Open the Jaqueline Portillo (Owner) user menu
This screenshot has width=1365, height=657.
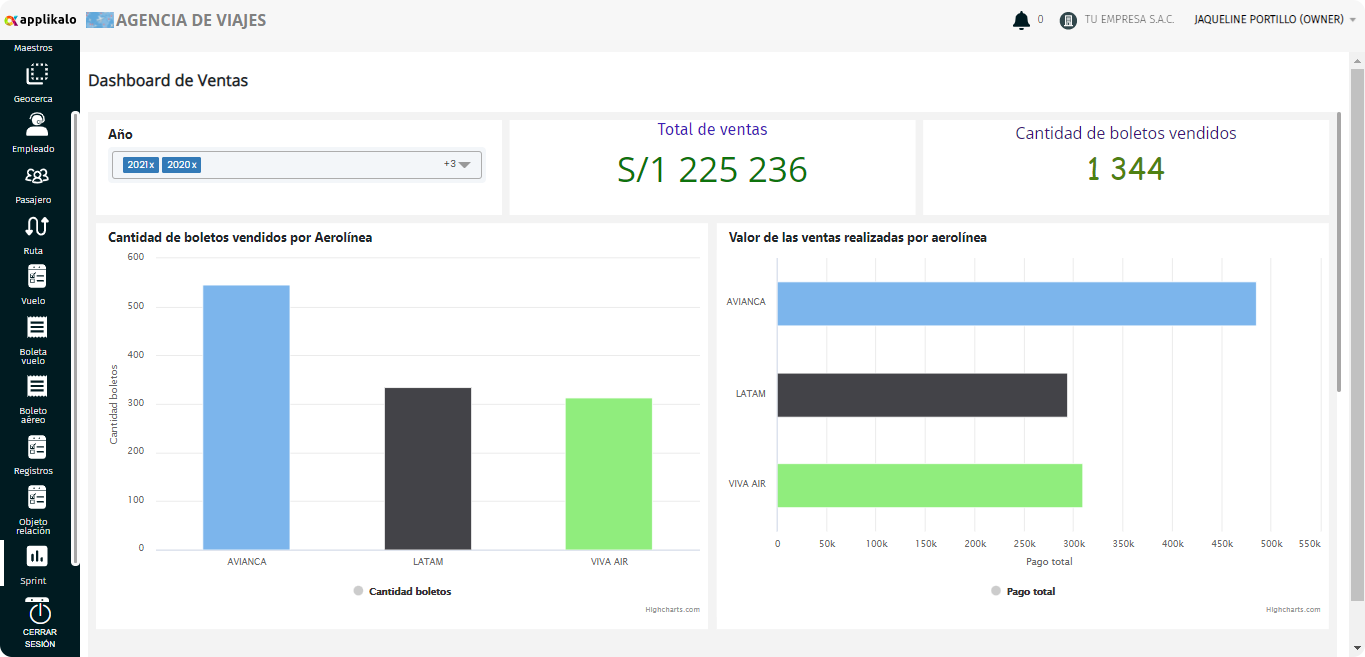[1276, 20]
